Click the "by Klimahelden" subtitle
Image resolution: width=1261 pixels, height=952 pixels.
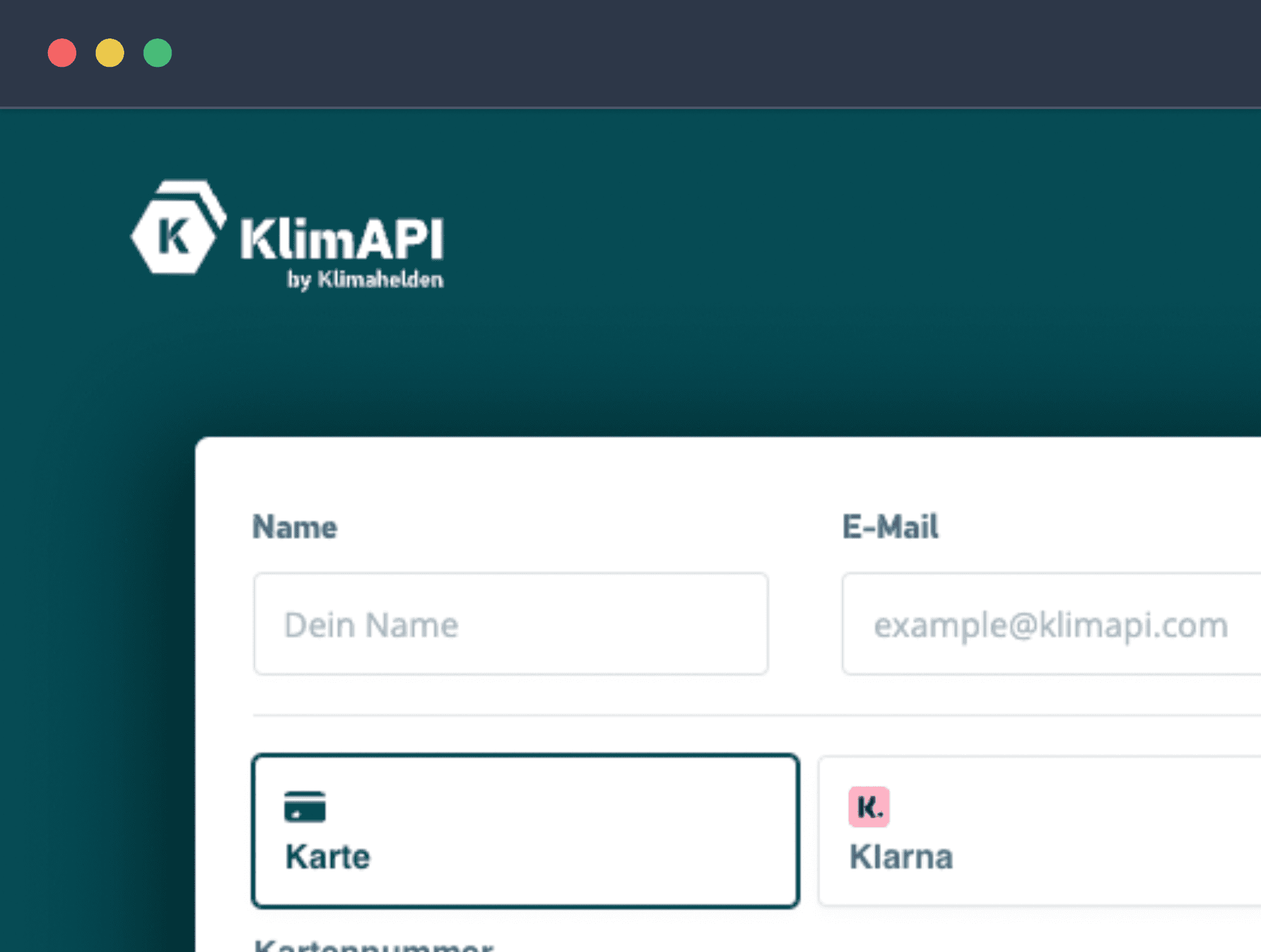tap(365, 279)
